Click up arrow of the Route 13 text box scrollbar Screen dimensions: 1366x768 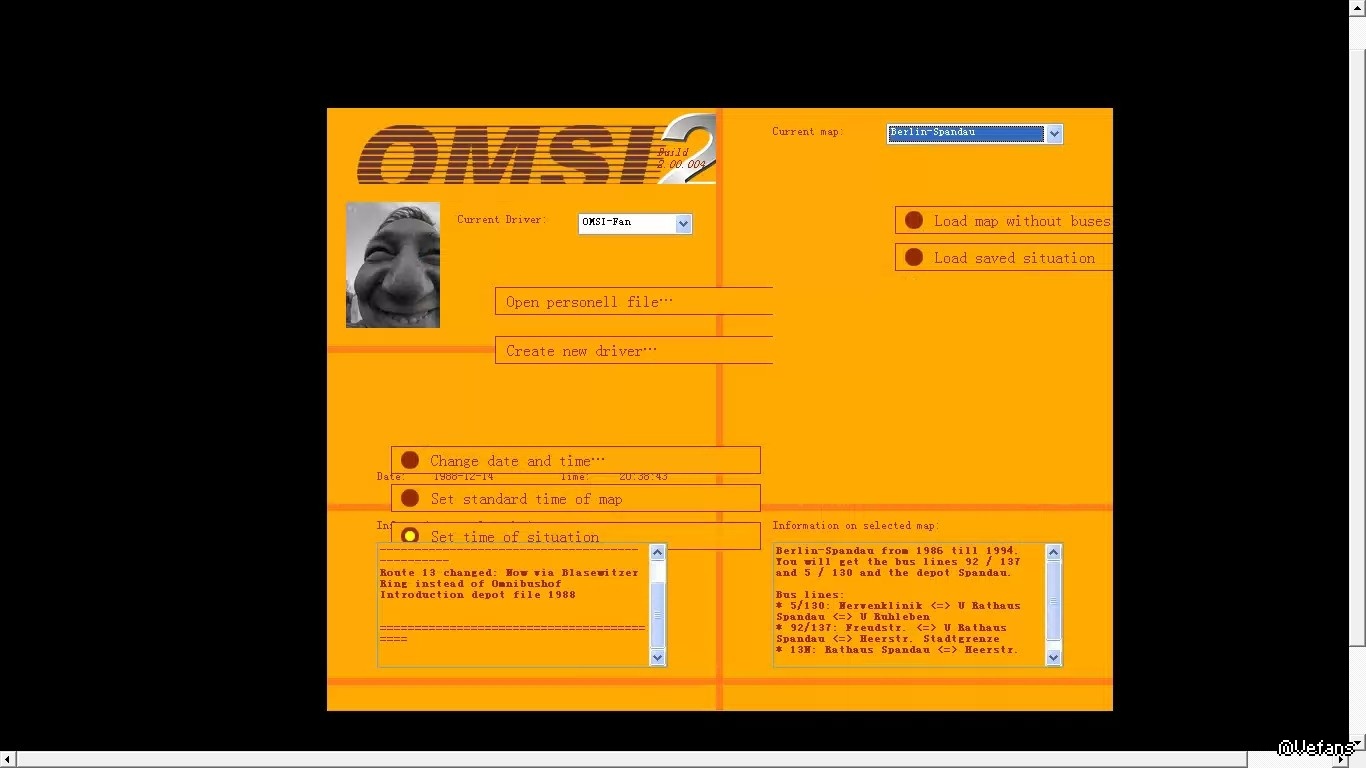click(x=657, y=552)
